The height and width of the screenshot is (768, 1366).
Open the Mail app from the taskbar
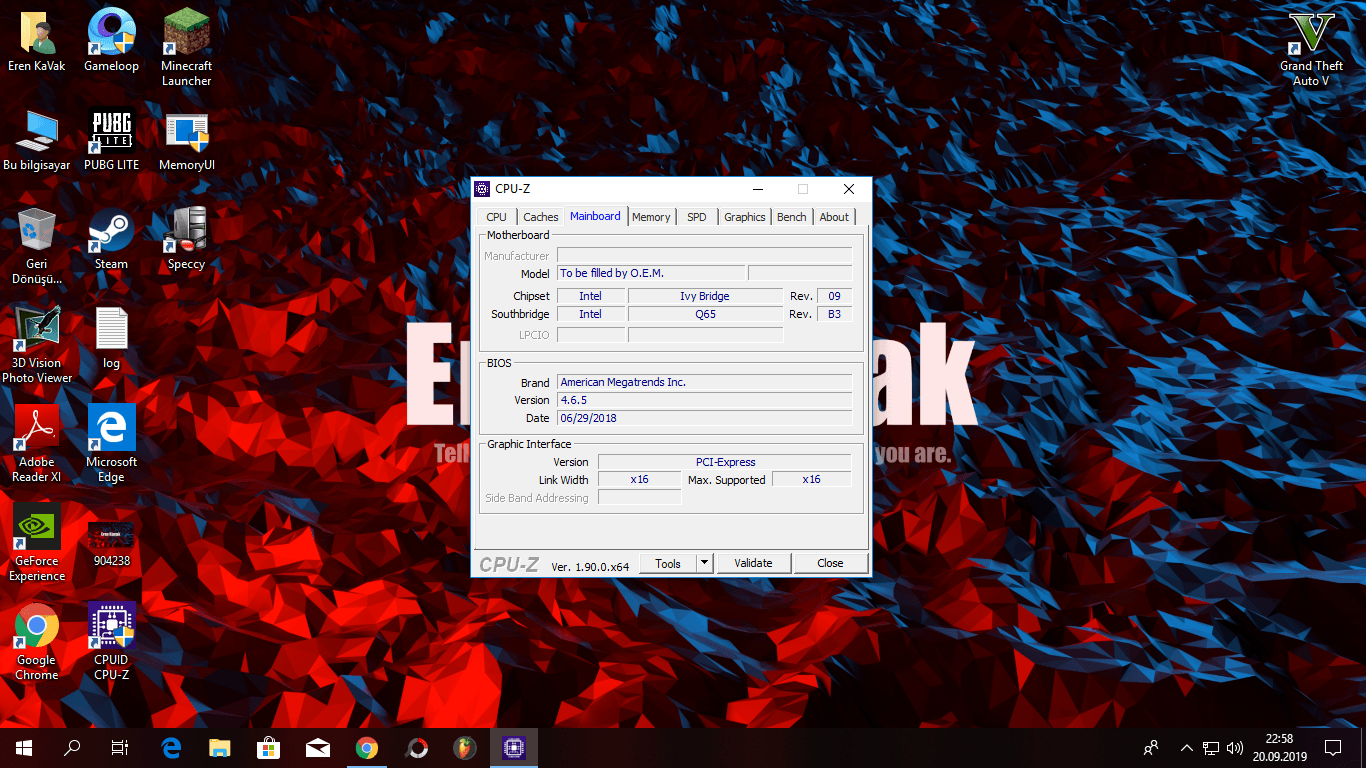pyautogui.click(x=318, y=747)
